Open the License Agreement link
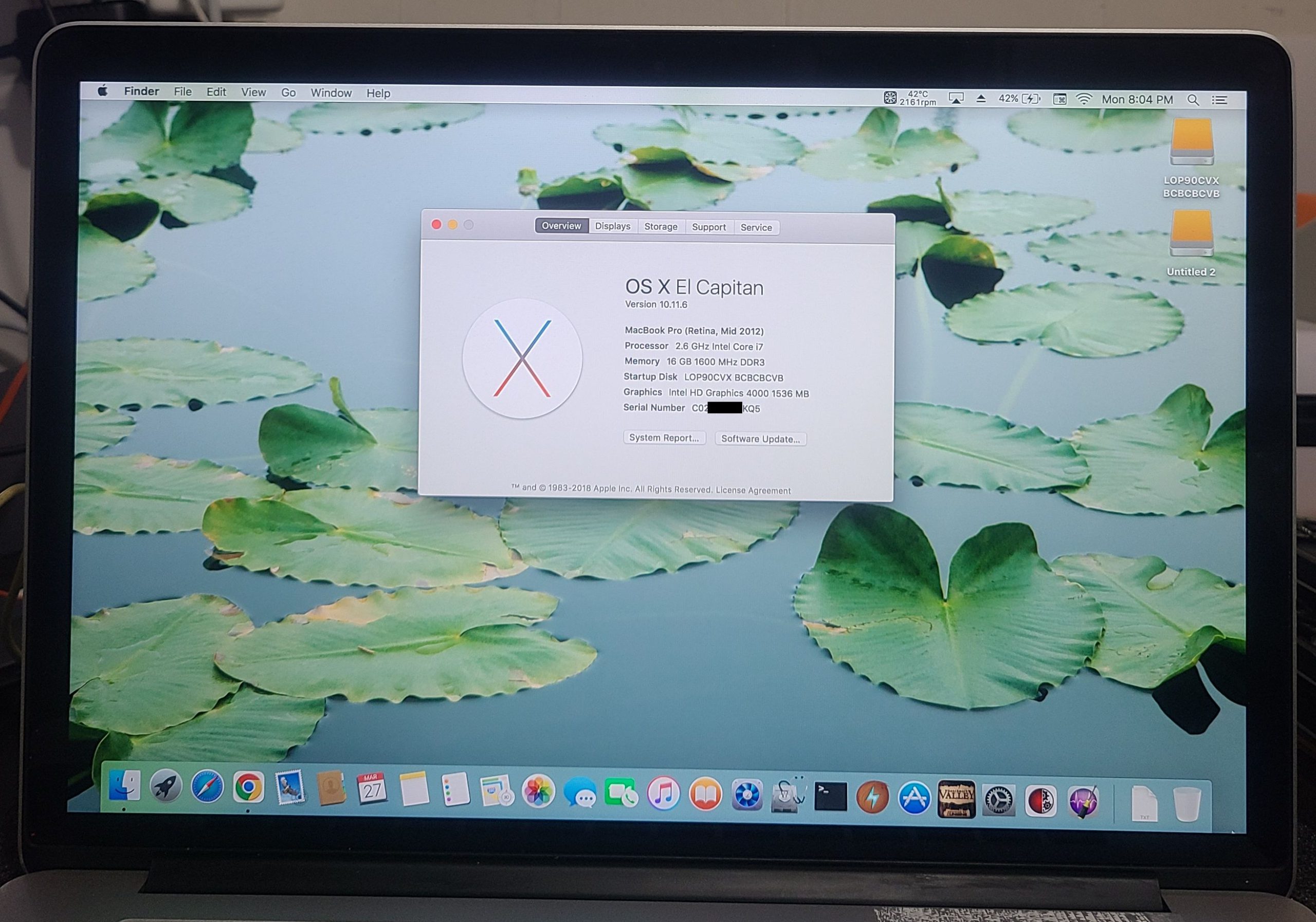Viewport: 1316px width, 922px height. click(x=753, y=490)
